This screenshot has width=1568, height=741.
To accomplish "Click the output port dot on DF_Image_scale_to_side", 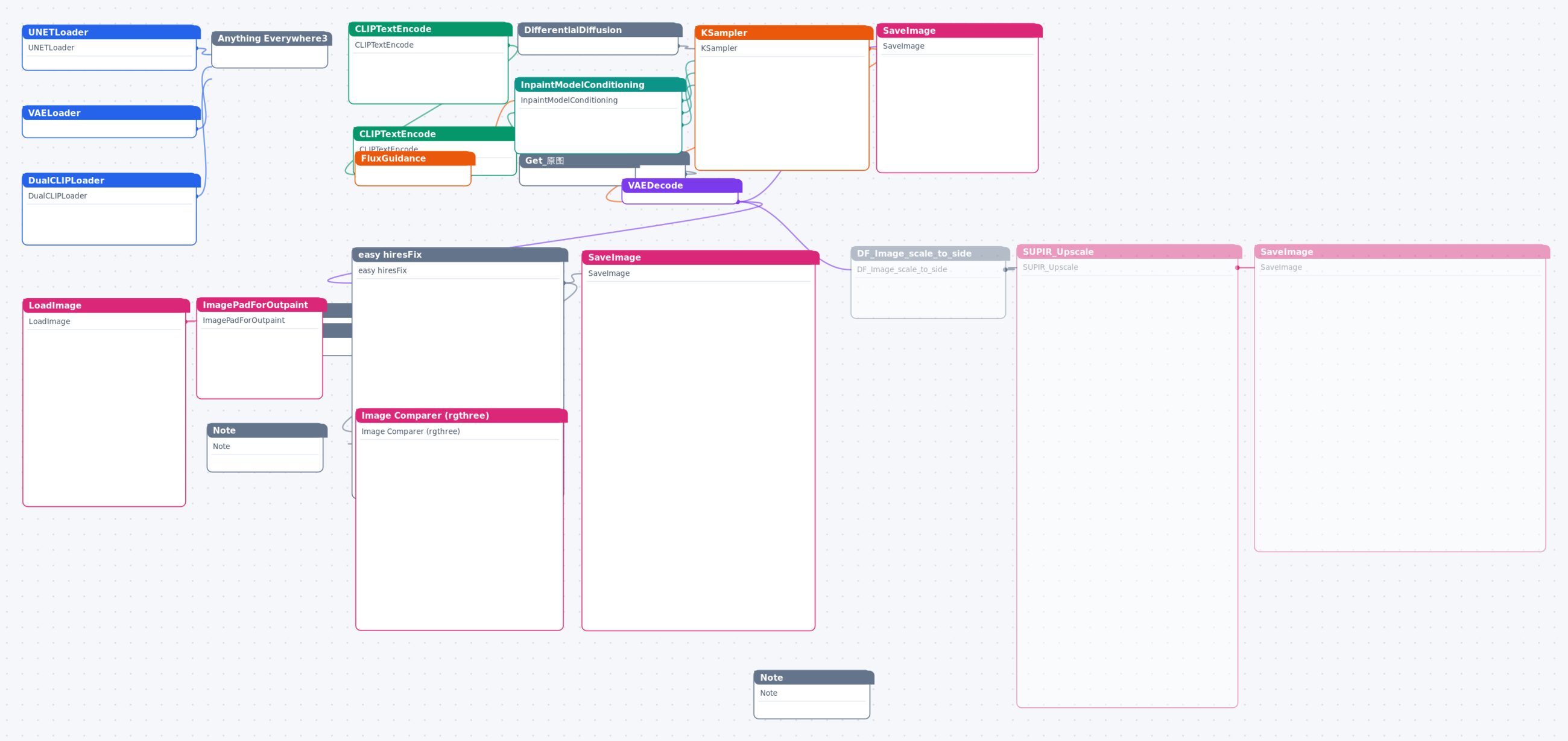I will click(x=1005, y=269).
